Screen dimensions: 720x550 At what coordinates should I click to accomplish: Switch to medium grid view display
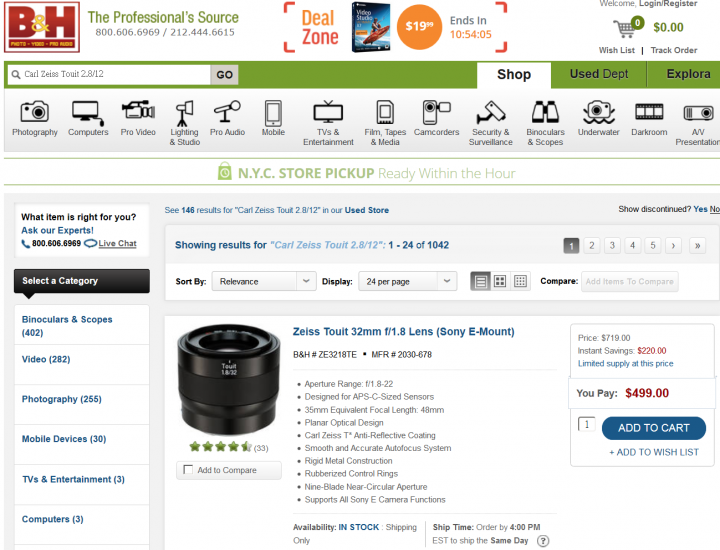click(500, 281)
